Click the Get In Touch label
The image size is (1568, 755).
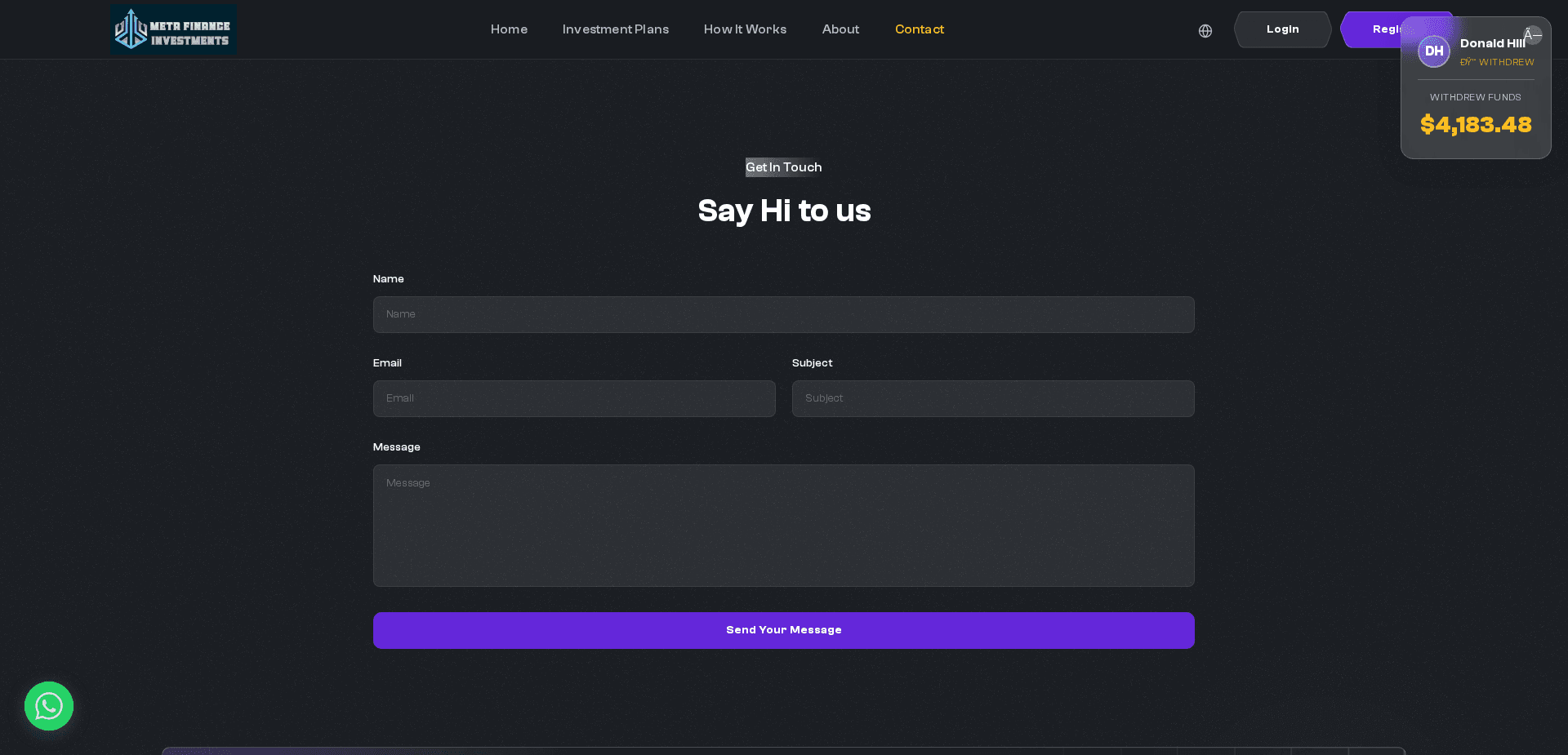(784, 167)
